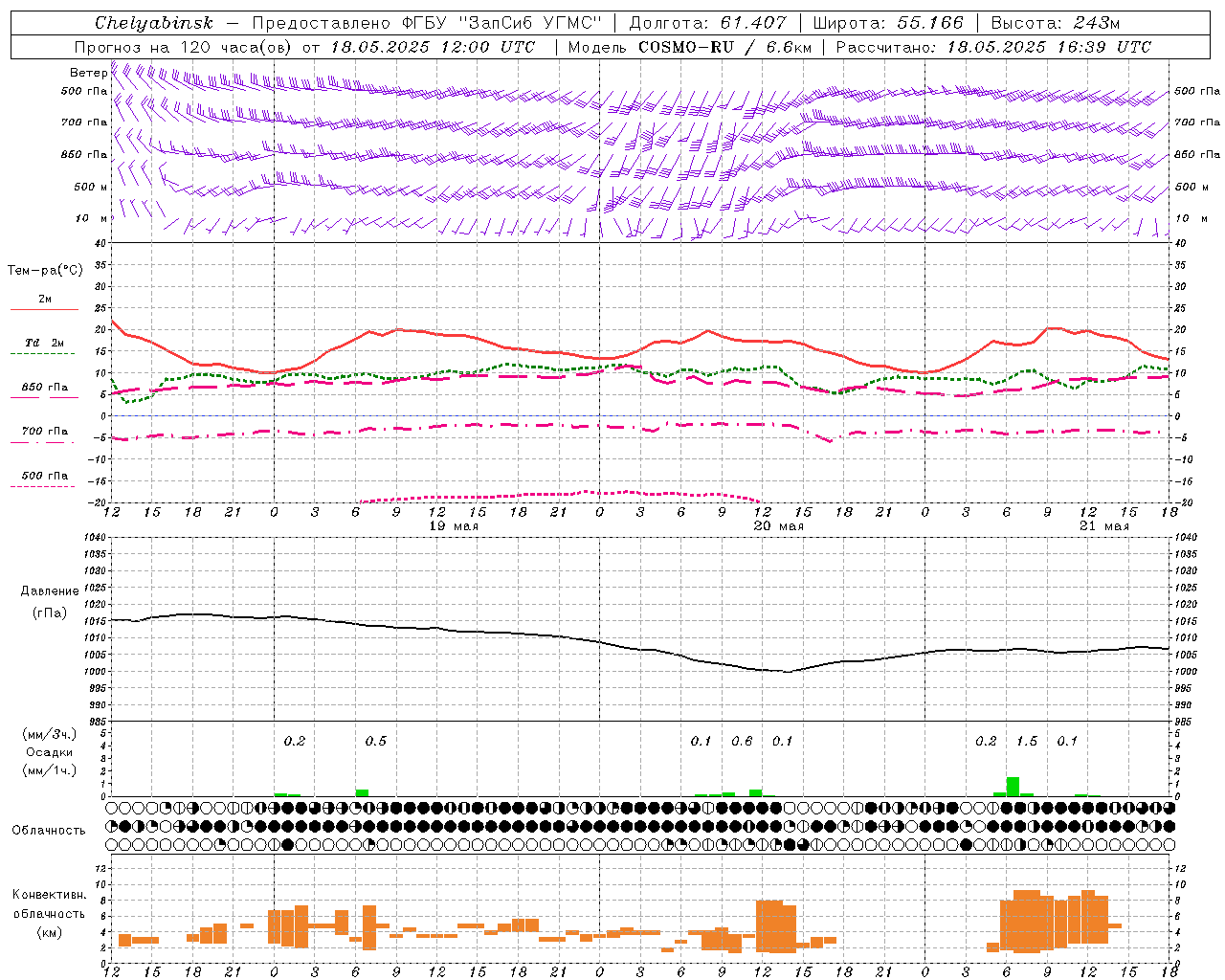Click the '500 гПа' temperature legend entry
This screenshot has height=980, width=1225.
[x=45, y=476]
